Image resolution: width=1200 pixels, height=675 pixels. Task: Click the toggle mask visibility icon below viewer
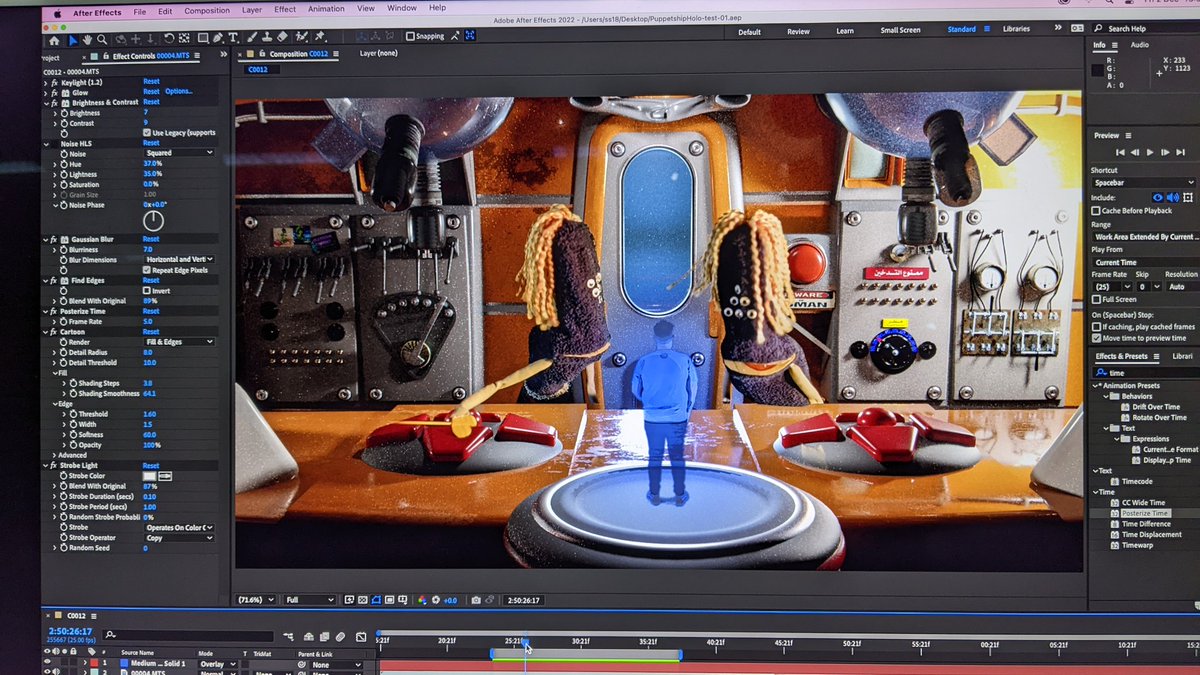(375, 600)
